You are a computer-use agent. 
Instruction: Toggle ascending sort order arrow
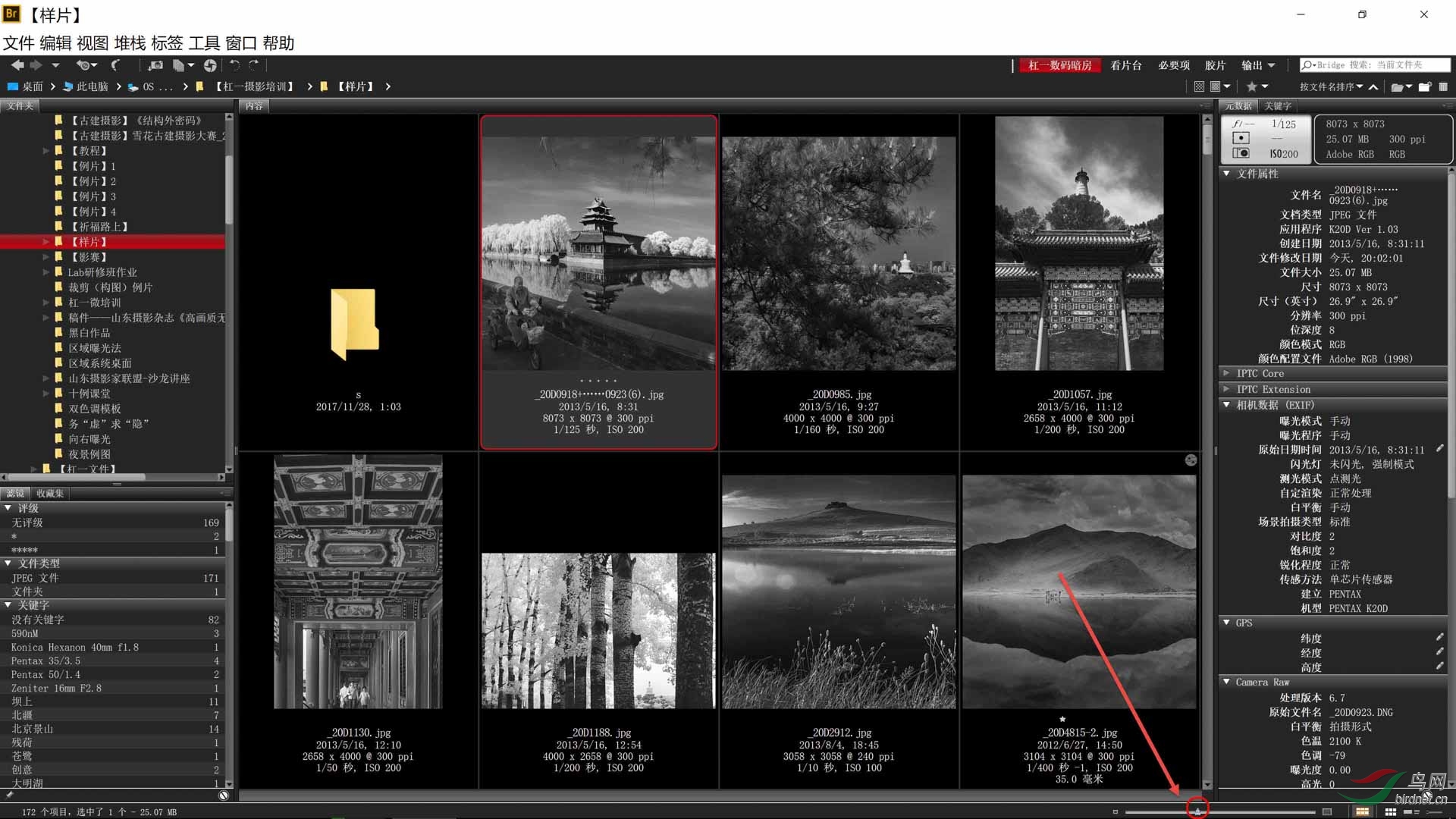1373,86
